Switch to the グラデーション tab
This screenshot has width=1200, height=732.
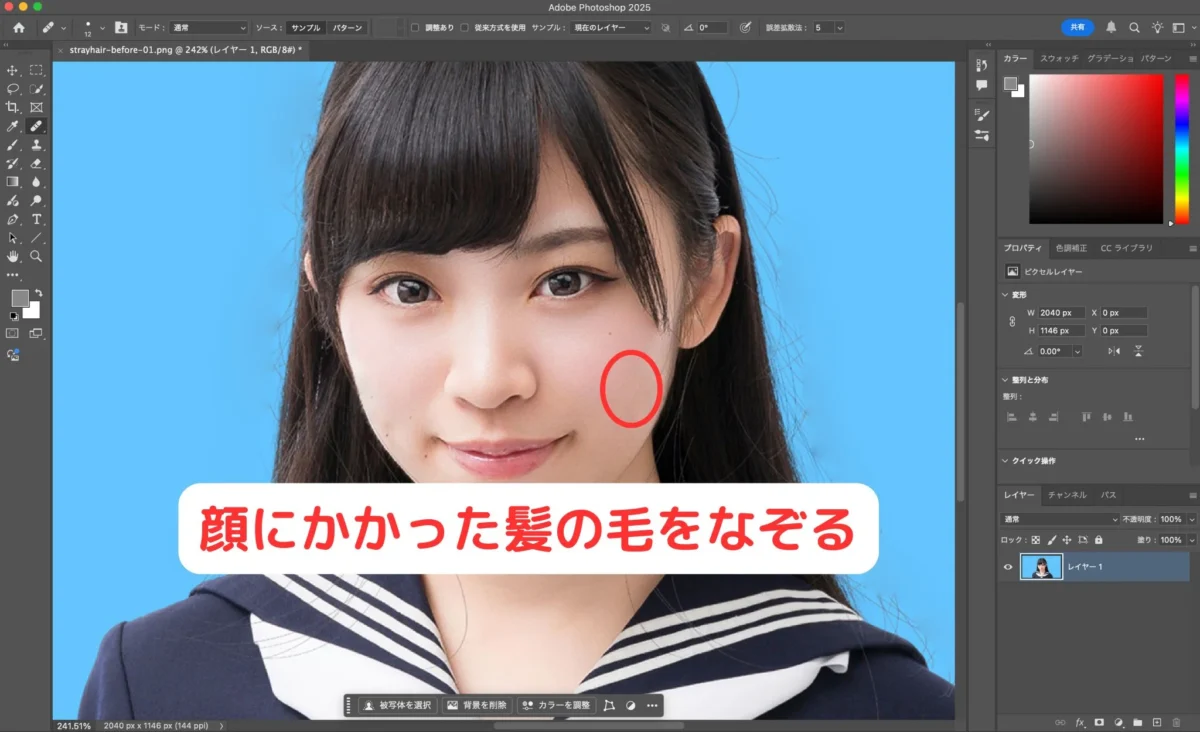[x=1110, y=59]
